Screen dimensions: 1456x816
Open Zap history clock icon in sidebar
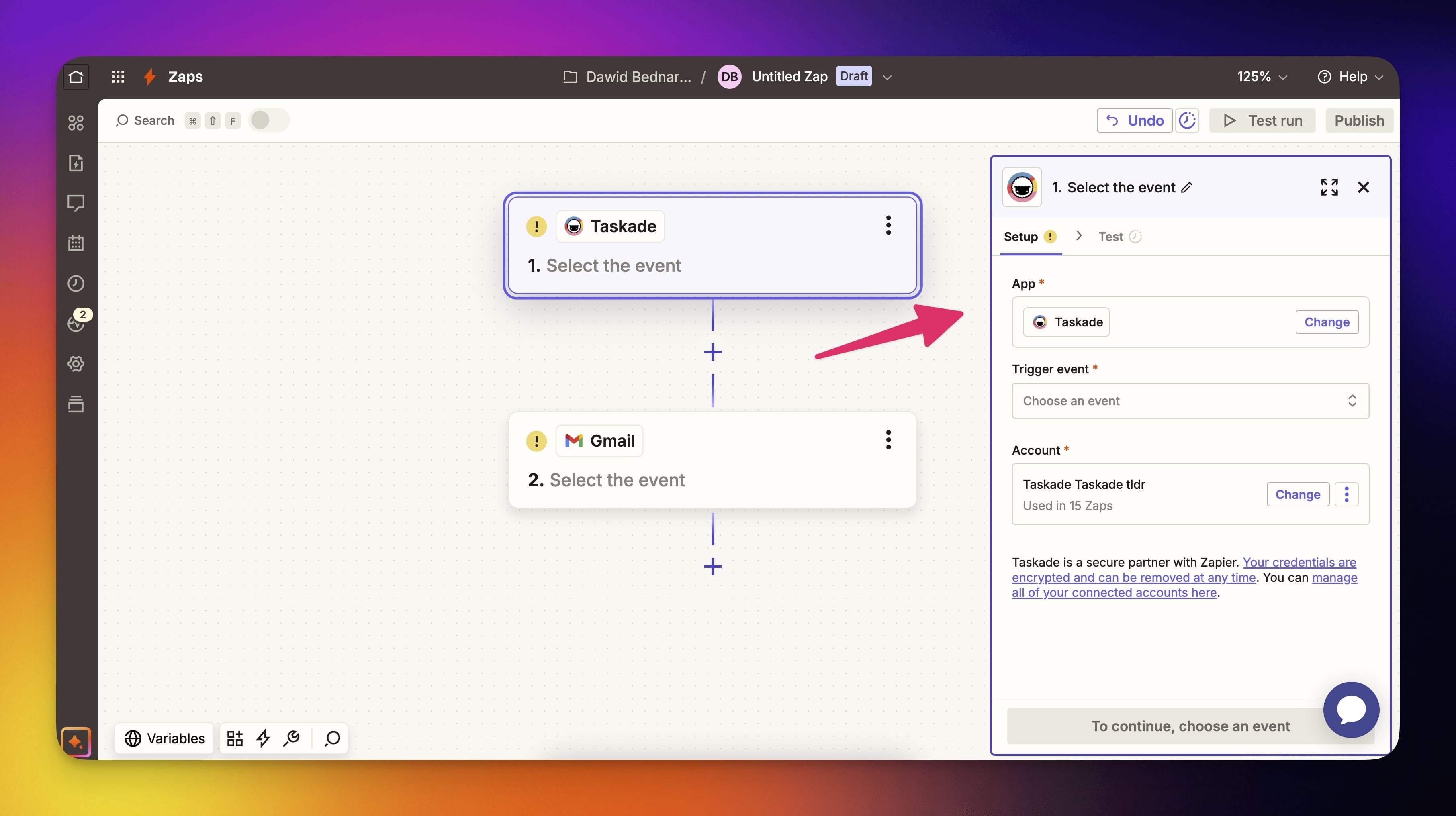click(x=76, y=283)
